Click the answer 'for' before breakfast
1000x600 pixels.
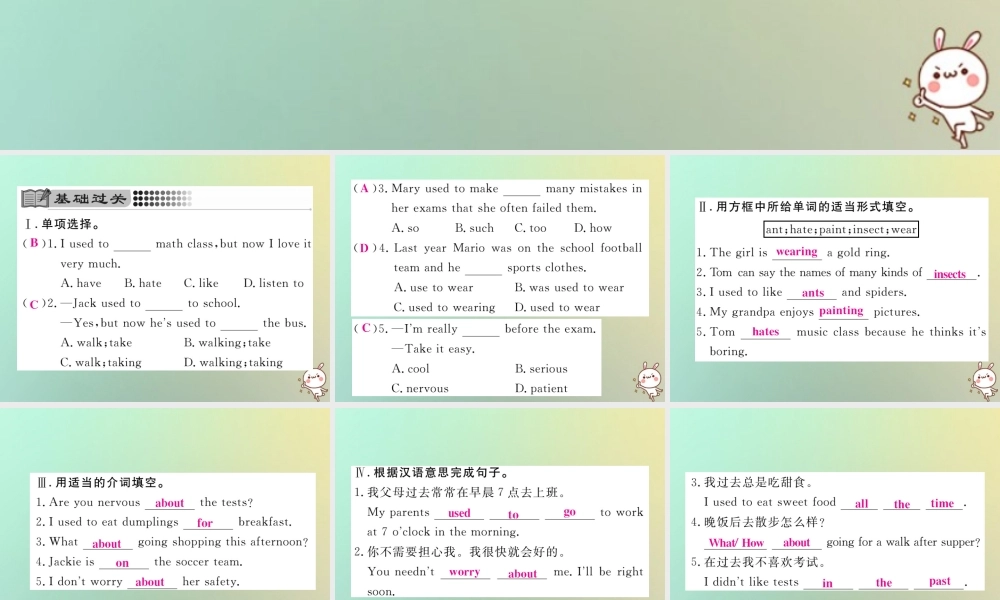(205, 523)
